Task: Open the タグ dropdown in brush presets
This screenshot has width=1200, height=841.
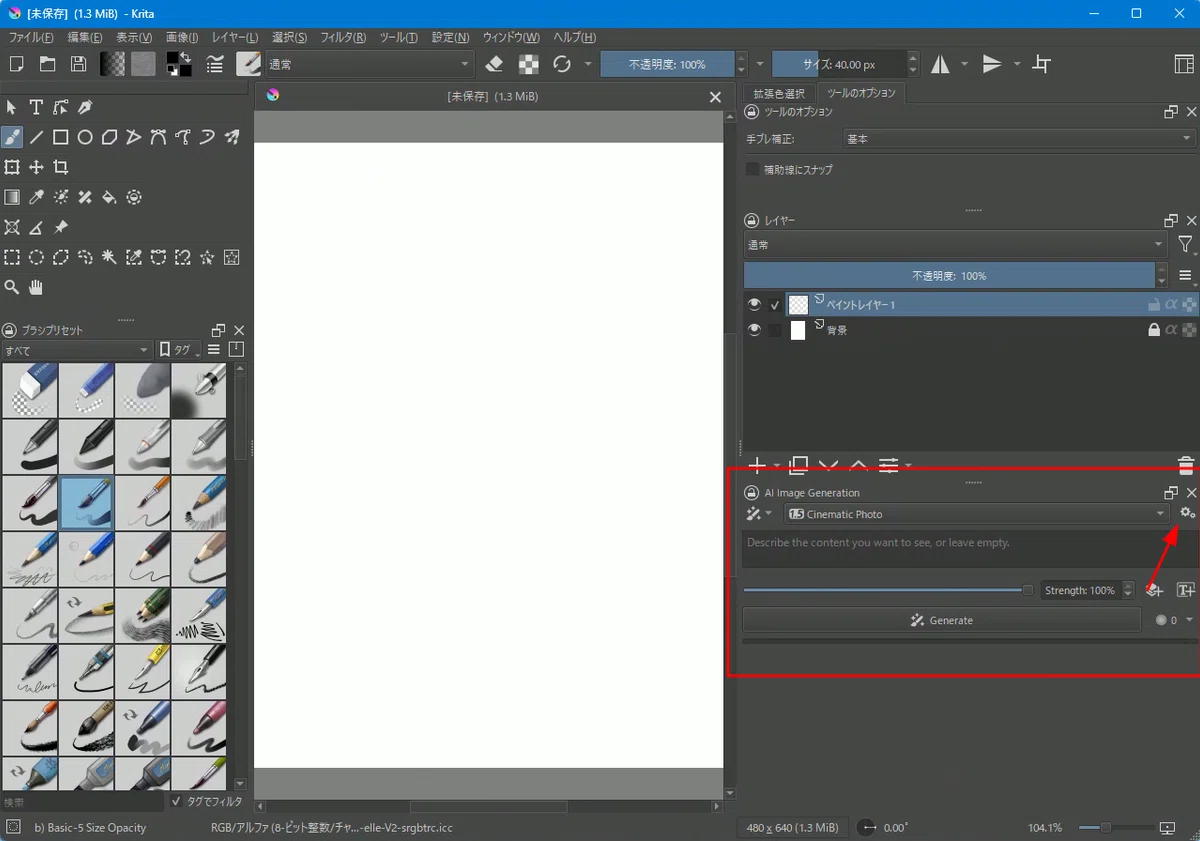Action: pos(180,350)
